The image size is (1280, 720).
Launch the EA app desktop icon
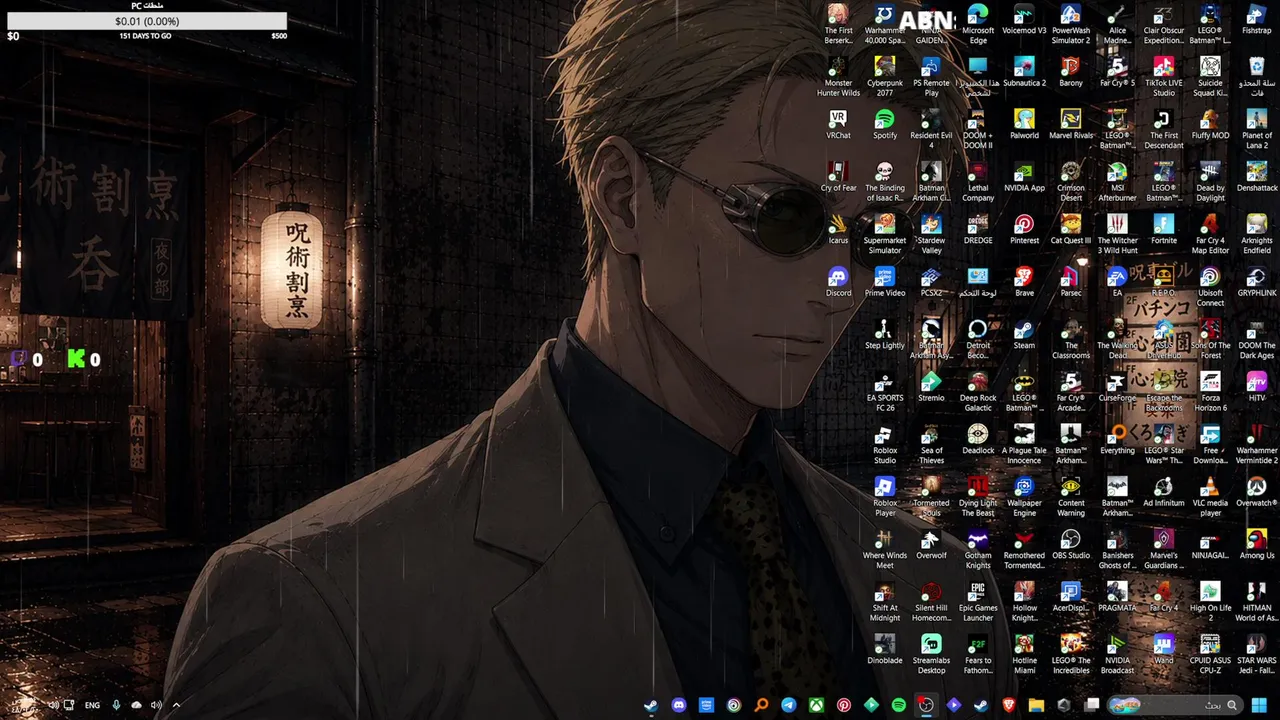[1117, 282]
